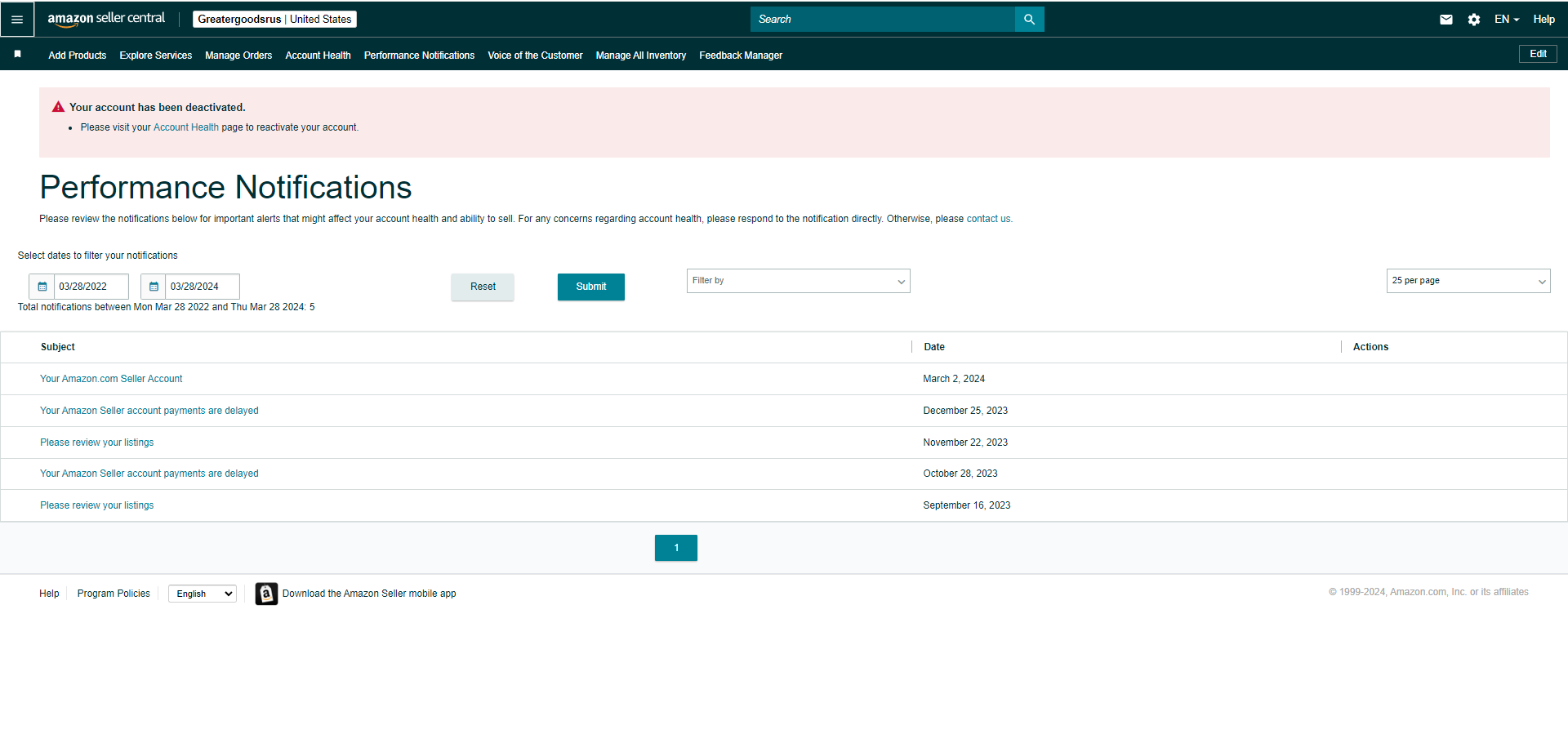
Task: Click the Edit favorites bar button
Action: pos(1538,54)
